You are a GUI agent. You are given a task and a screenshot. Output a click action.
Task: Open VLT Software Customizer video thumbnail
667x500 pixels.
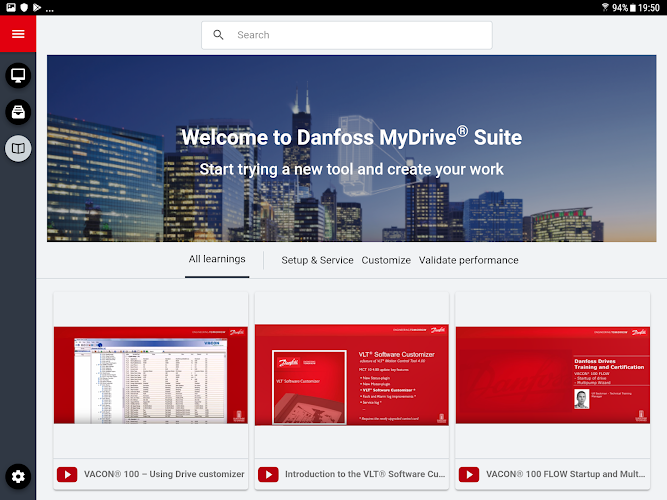[352, 375]
